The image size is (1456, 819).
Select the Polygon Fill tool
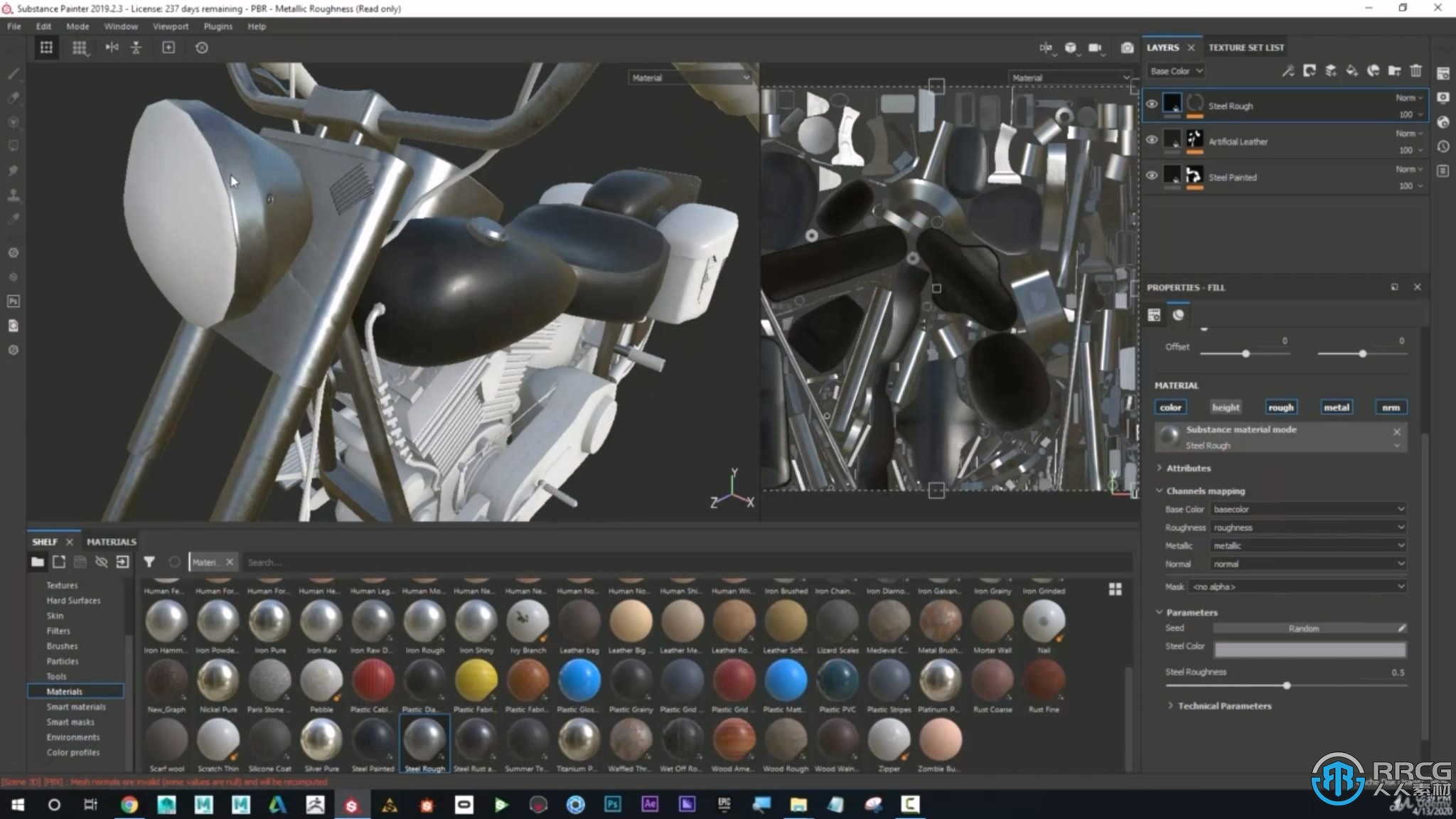click(14, 146)
